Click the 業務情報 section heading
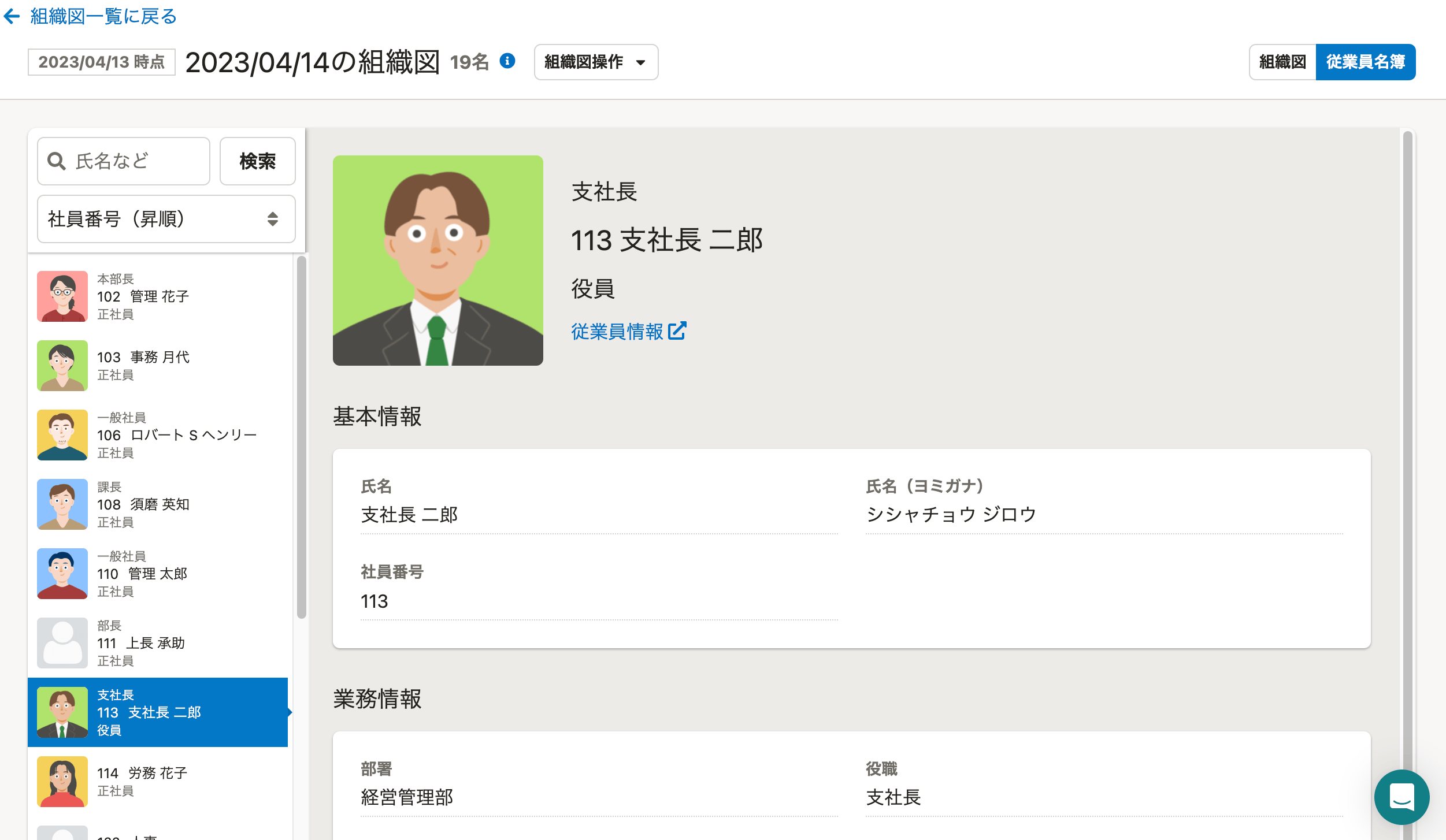 tap(377, 699)
